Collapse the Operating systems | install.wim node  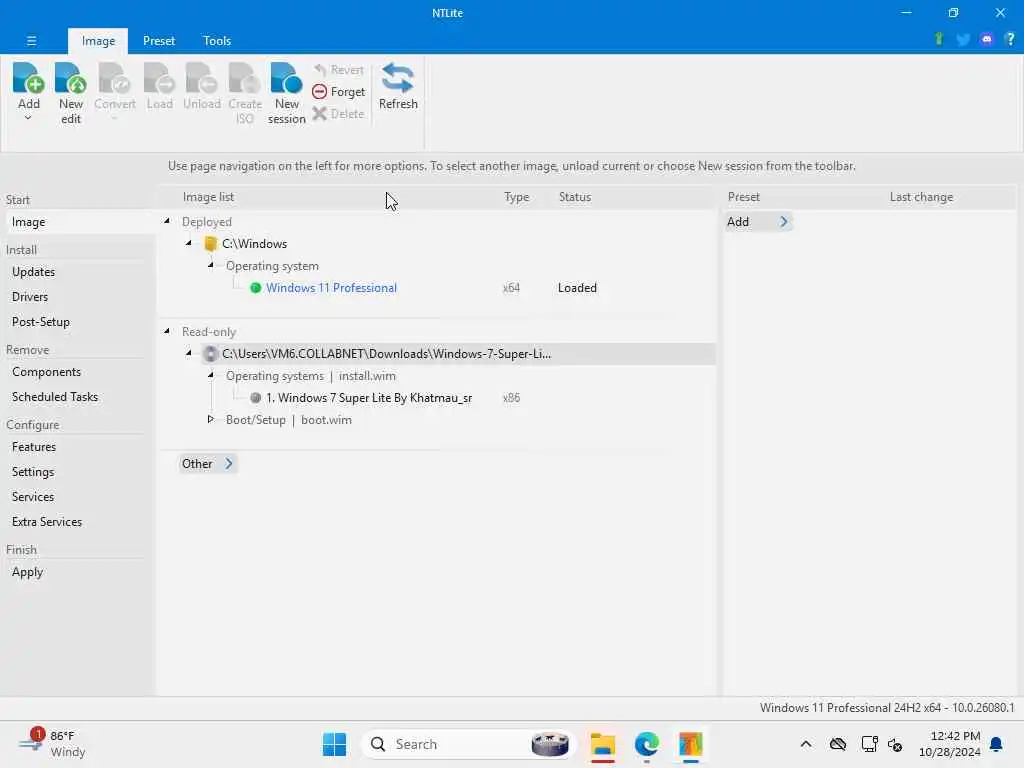point(211,375)
